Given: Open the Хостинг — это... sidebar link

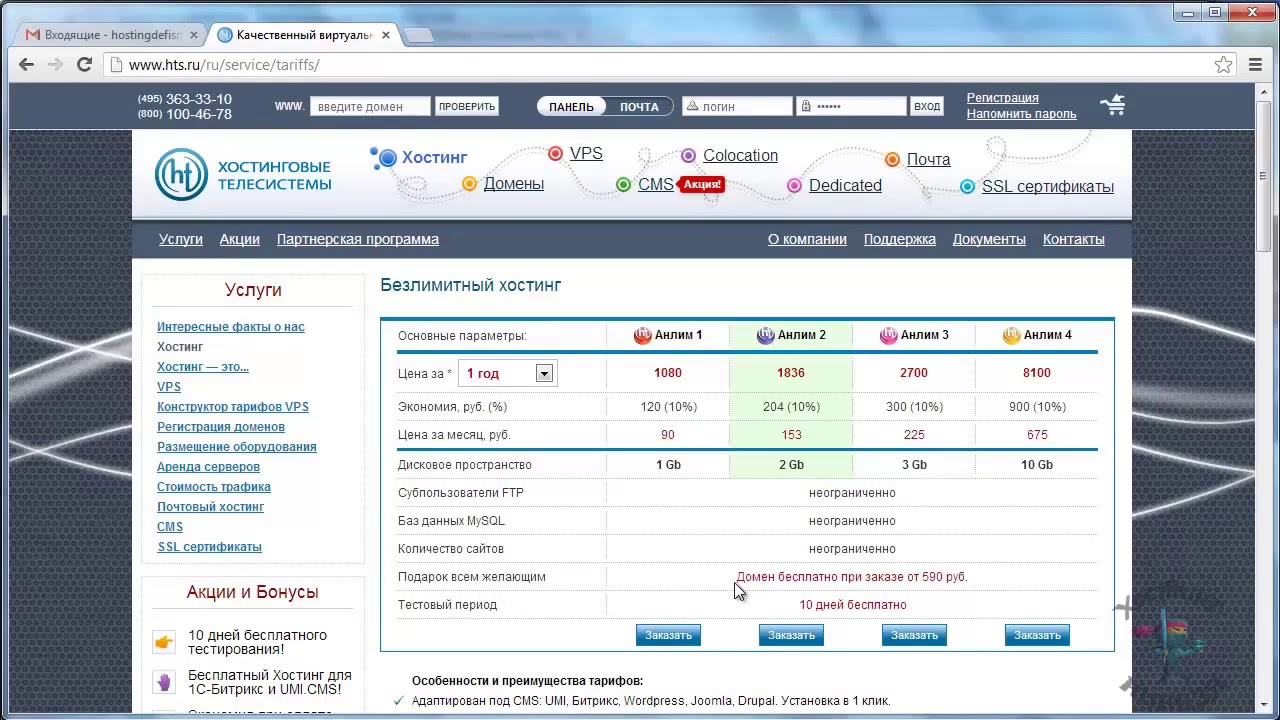Looking at the screenshot, I should click(203, 367).
